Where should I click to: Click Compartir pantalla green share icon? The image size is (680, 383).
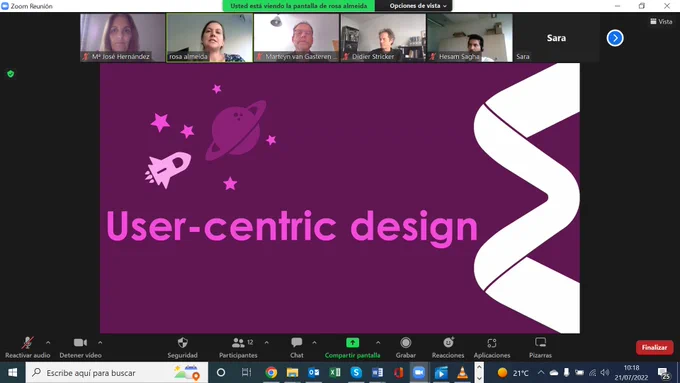[353, 343]
